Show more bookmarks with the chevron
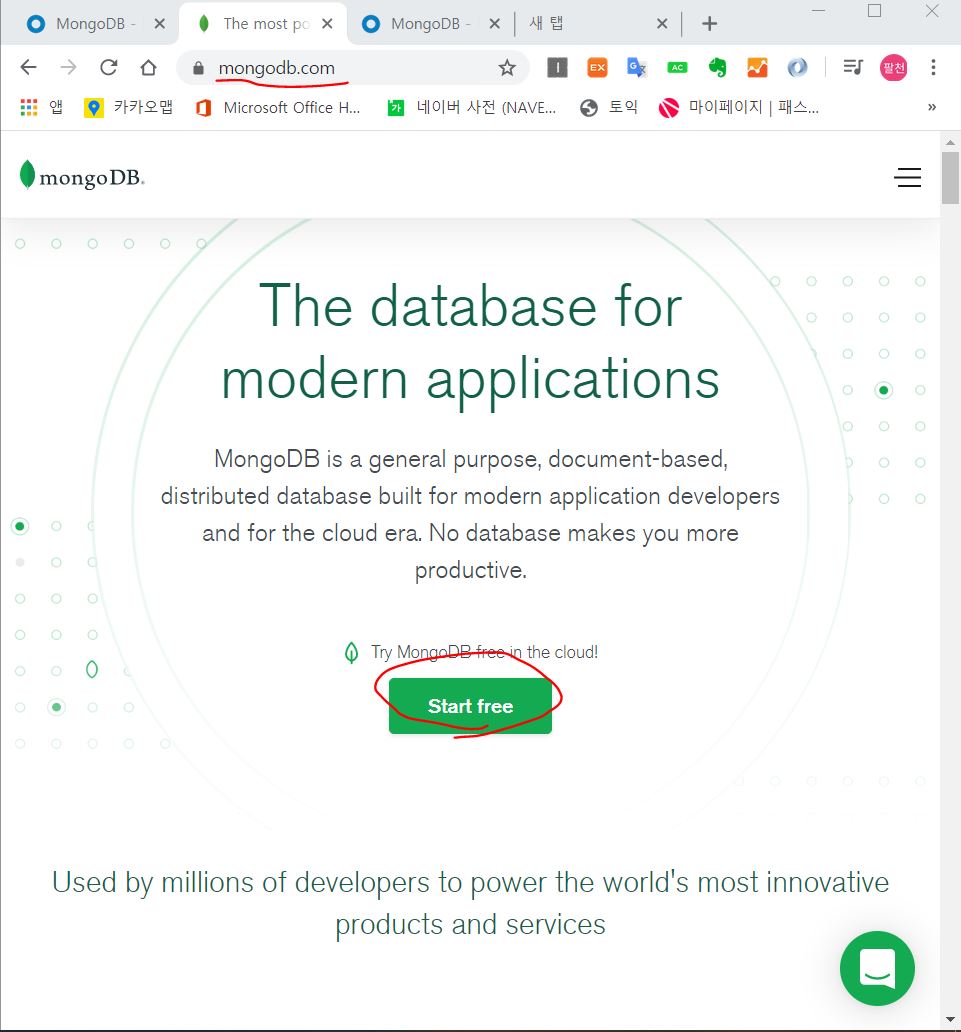Viewport: 961px width, 1032px height. tap(932, 107)
